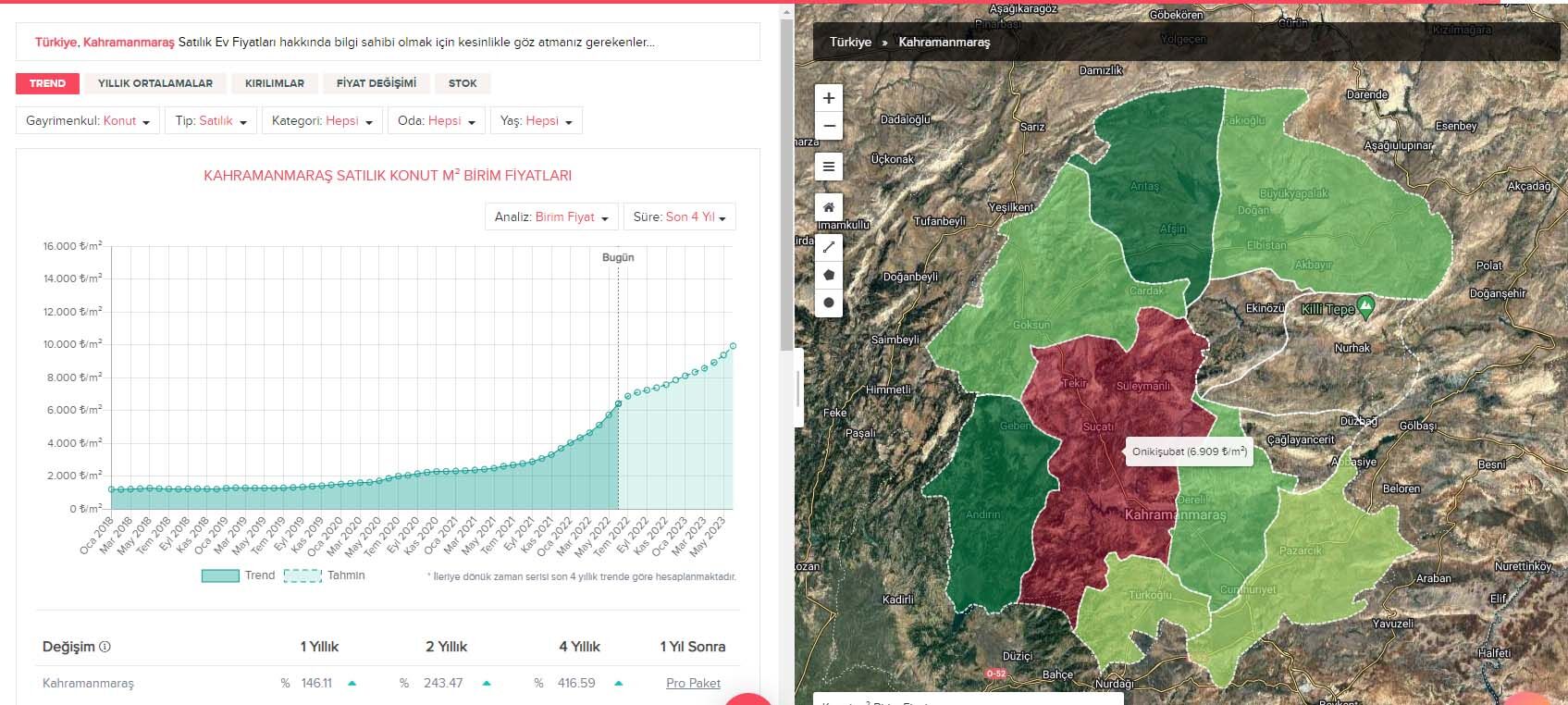Click the Nurhak label on the map
Viewport: 1568px width, 705px height.
1352,348
